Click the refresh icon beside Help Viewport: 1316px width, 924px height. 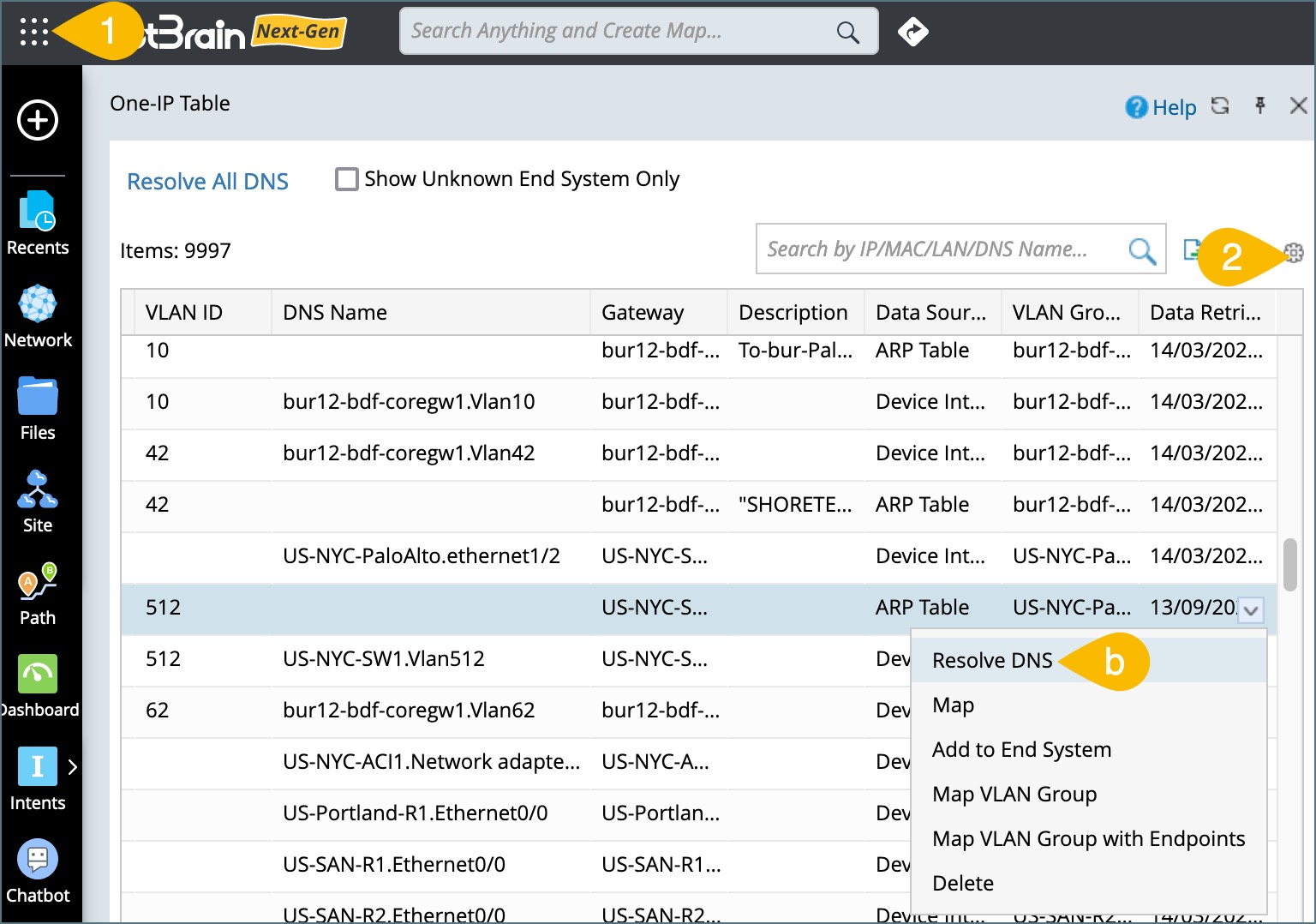(x=1220, y=105)
